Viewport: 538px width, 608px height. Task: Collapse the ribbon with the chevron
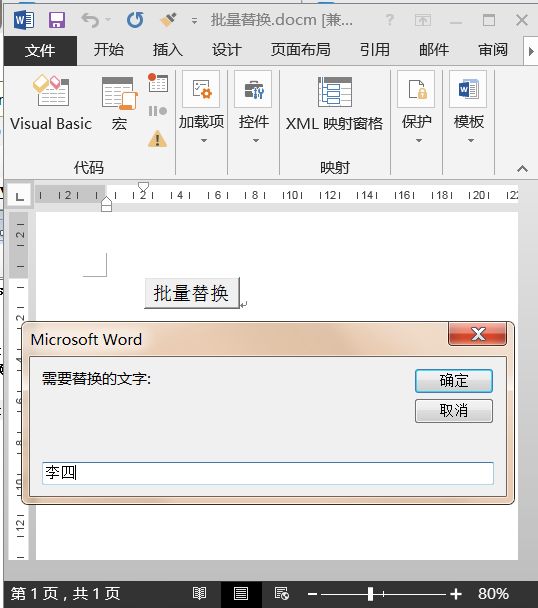tap(522, 169)
